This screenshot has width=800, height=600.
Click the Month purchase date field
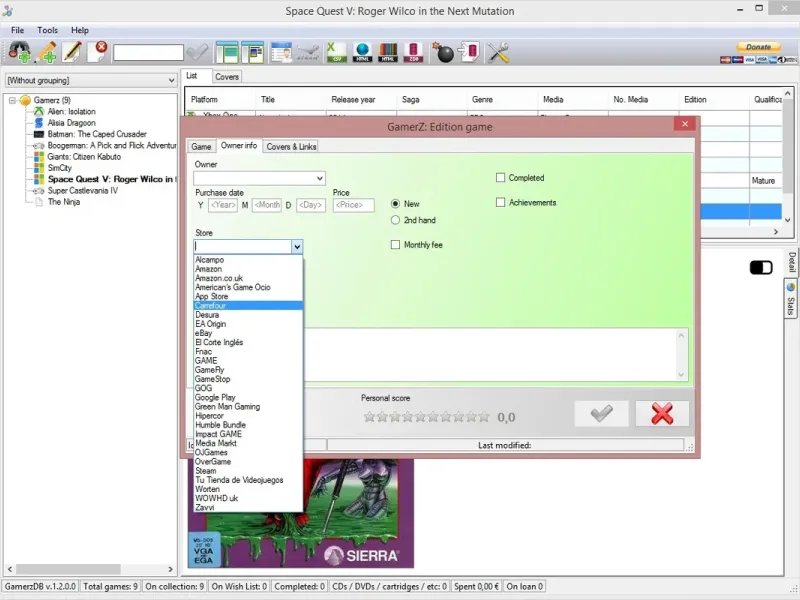coord(266,205)
